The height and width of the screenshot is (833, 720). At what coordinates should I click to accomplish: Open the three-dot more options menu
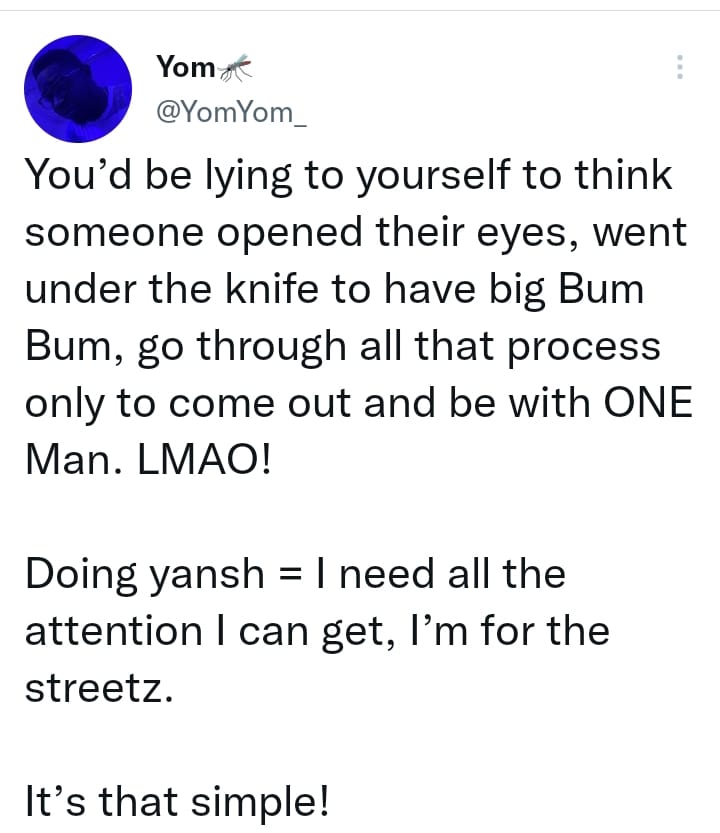point(679,67)
